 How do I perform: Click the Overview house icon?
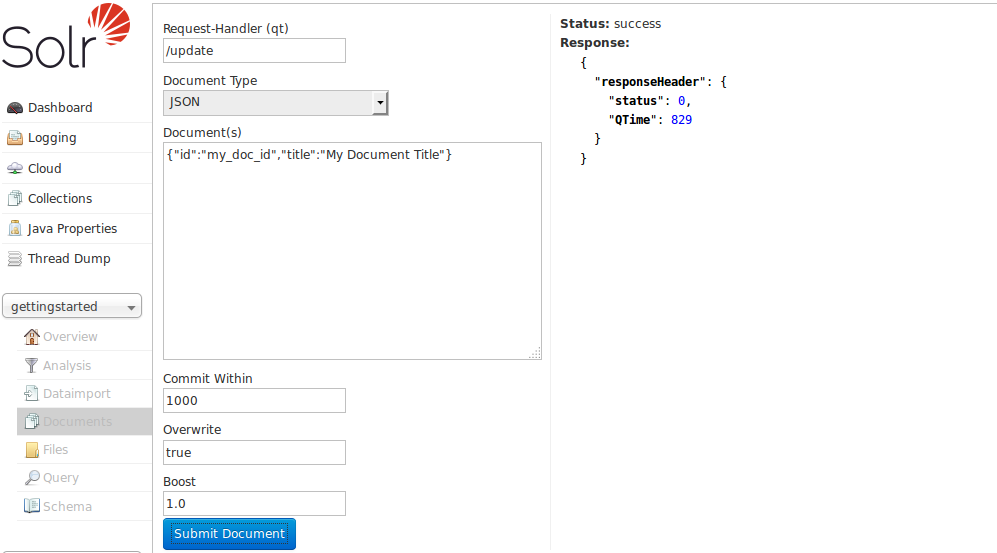(32, 337)
